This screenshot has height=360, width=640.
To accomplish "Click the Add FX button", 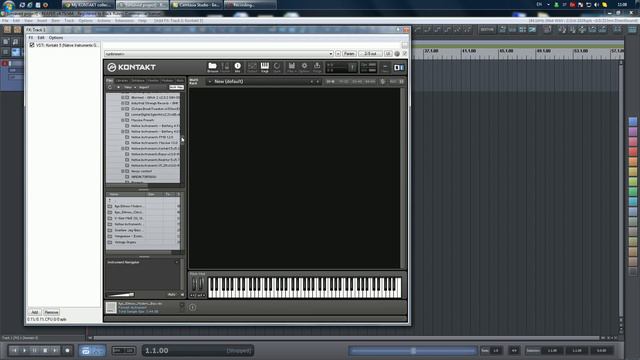I will [35, 312].
